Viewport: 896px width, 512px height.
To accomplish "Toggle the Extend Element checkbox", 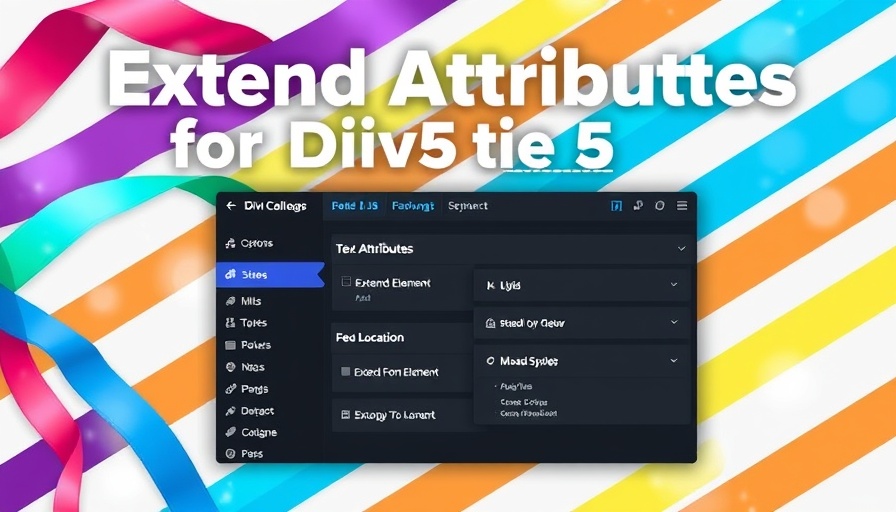I will pos(346,281).
